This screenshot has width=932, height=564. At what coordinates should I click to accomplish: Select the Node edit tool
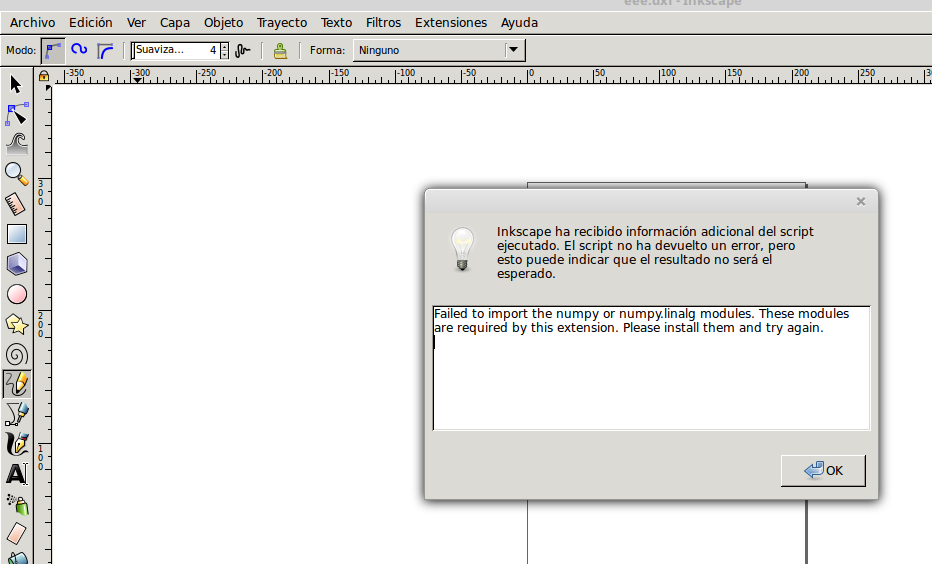(16, 113)
